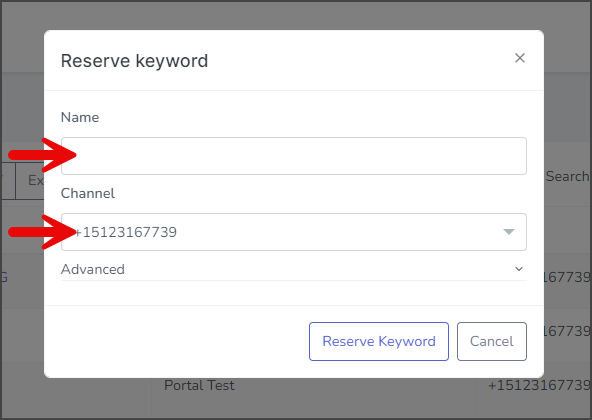The image size is (592, 420).
Task: Expand the Advanced section label
Action: (x=93, y=269)
